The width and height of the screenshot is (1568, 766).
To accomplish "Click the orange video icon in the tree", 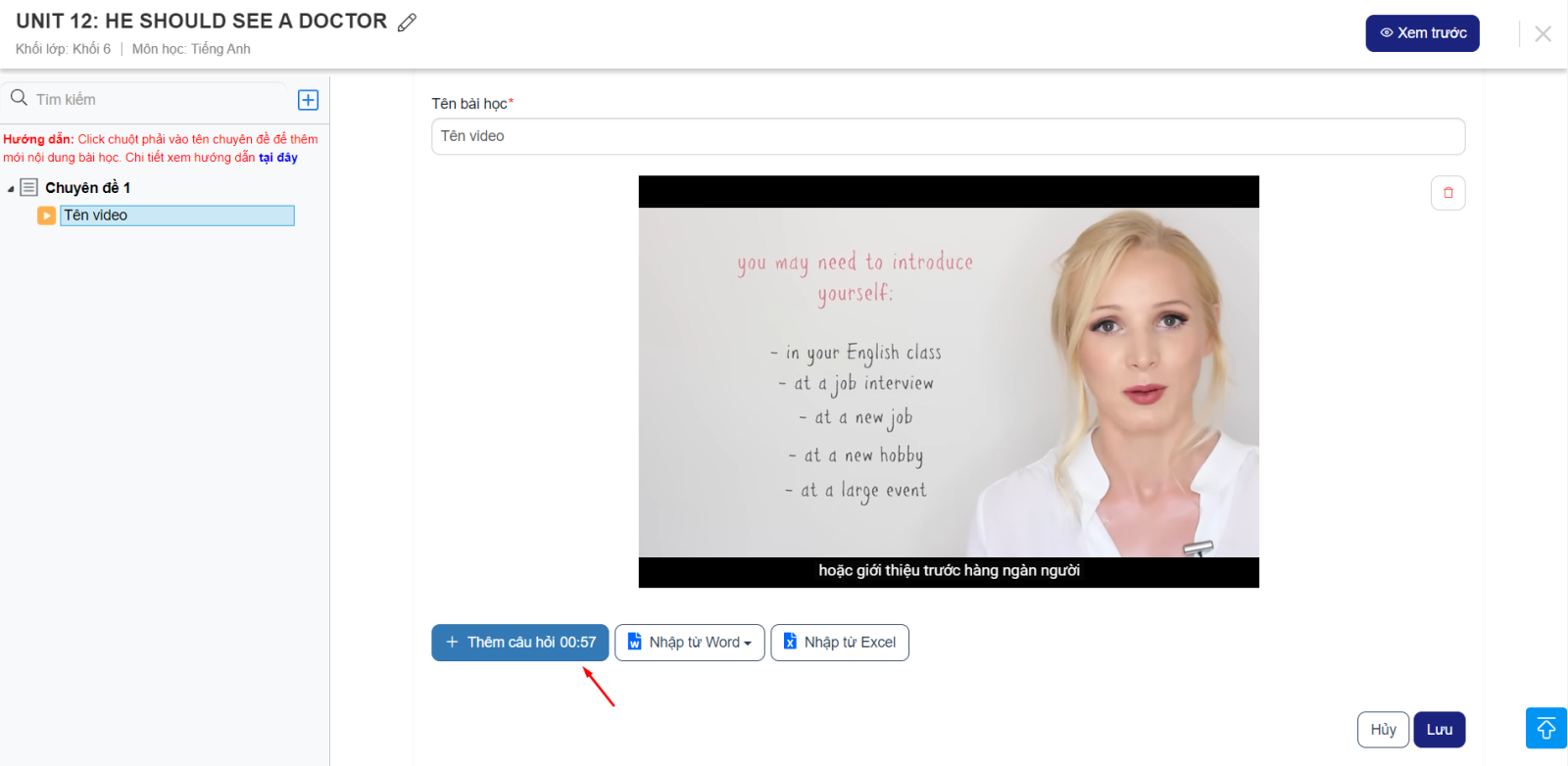I will [x=46, y=215].
